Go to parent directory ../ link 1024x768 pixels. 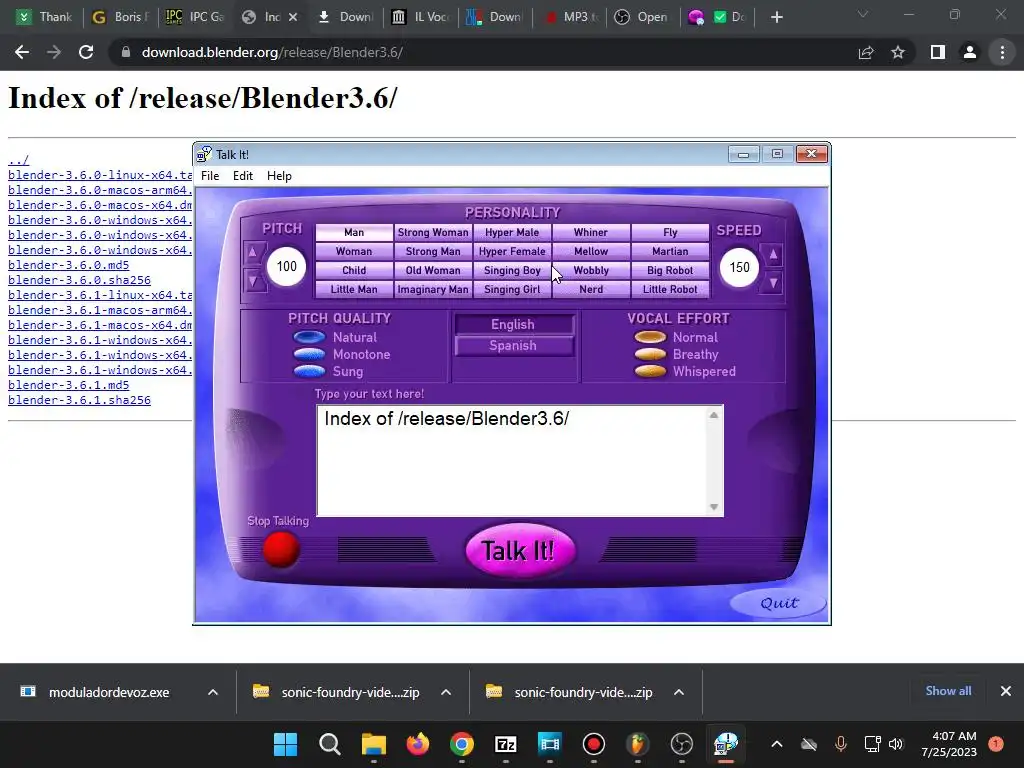18,160
